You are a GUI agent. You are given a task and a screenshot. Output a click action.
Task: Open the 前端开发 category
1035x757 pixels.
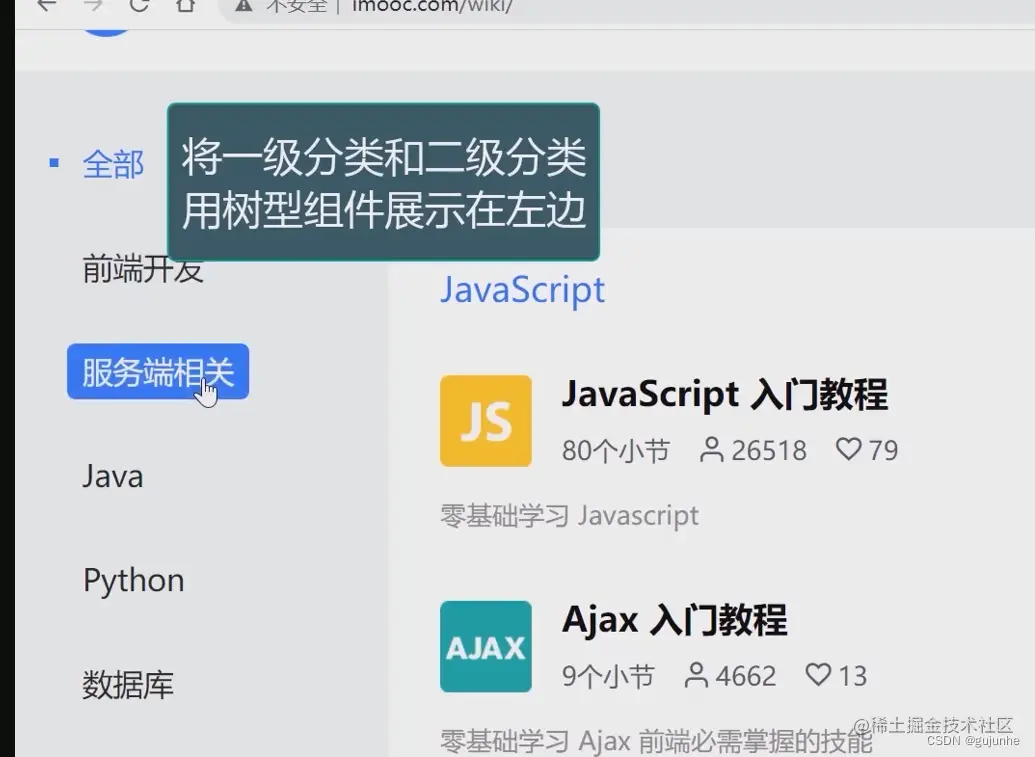[x=143, y=269]
